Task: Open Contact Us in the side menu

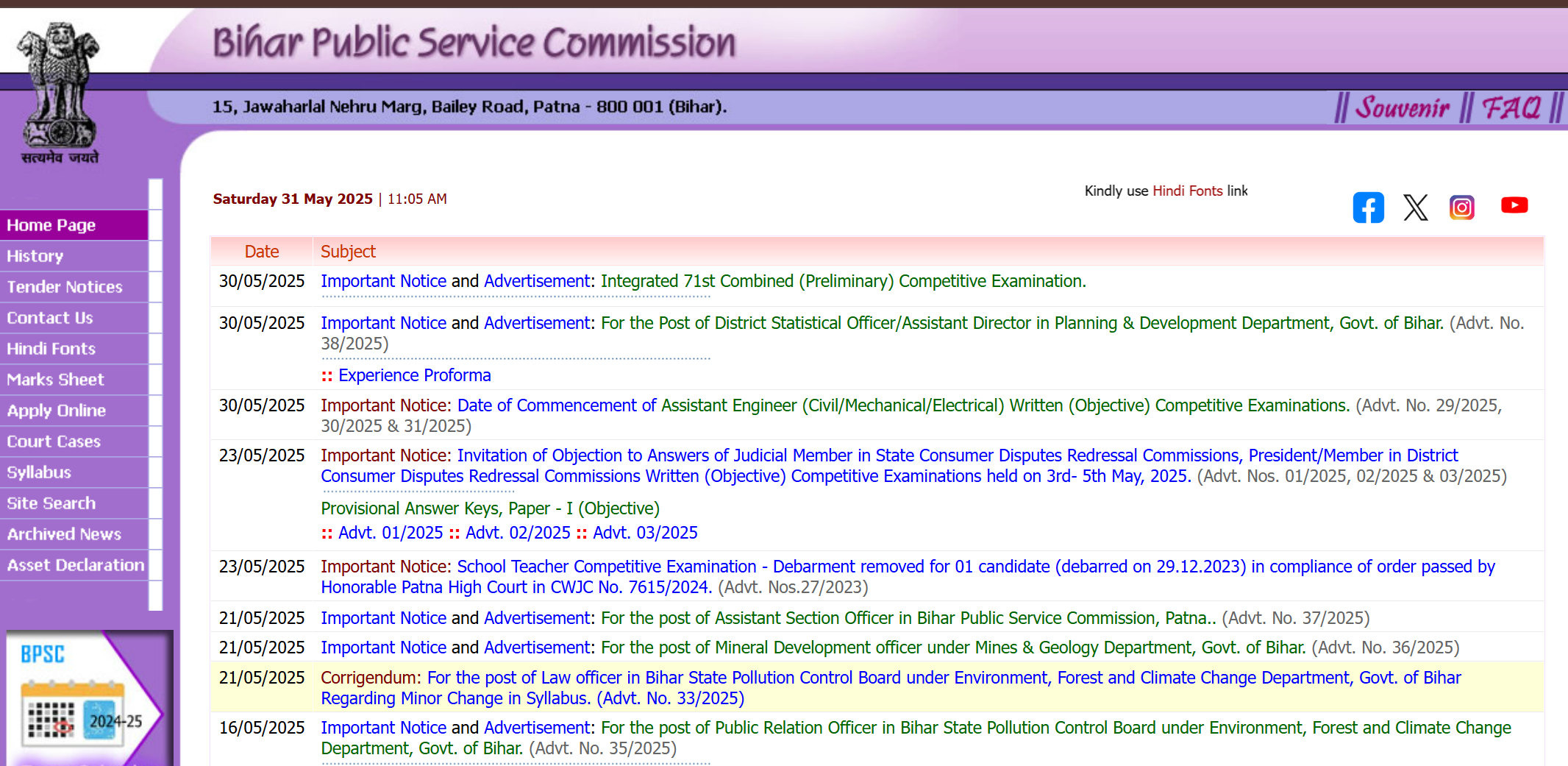Action: pyautogui.click(x=74, y=318)
